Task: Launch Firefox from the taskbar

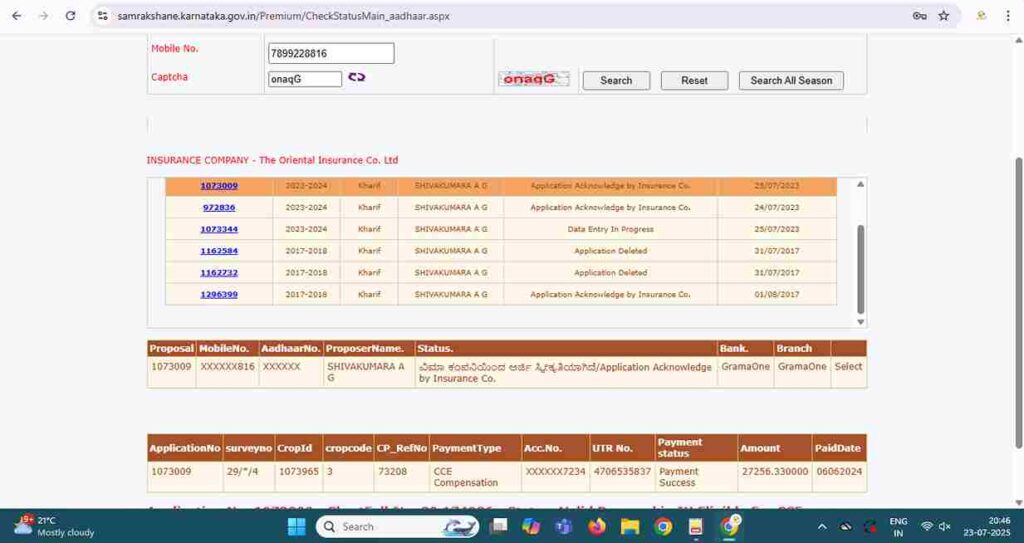Action: pyautogui.click(x=597, y=526)
